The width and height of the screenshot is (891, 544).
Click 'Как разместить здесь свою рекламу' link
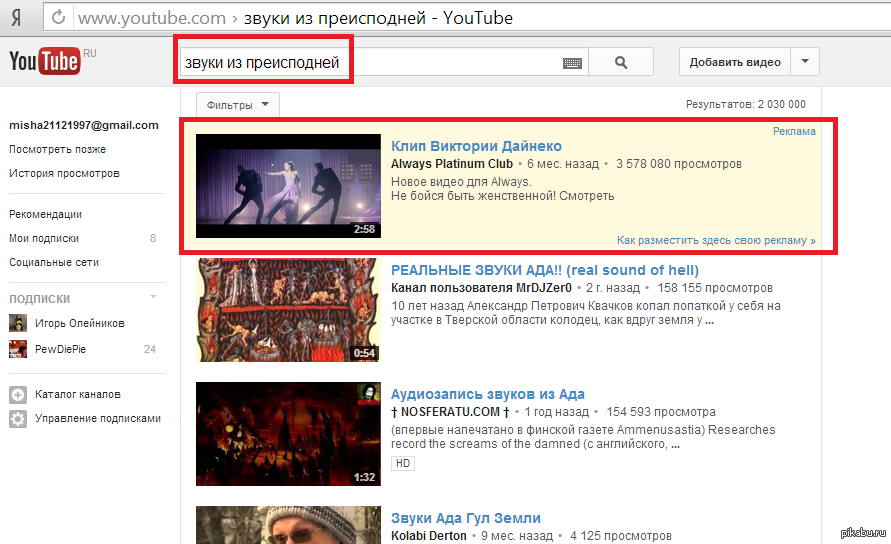[x=715, y=240]
